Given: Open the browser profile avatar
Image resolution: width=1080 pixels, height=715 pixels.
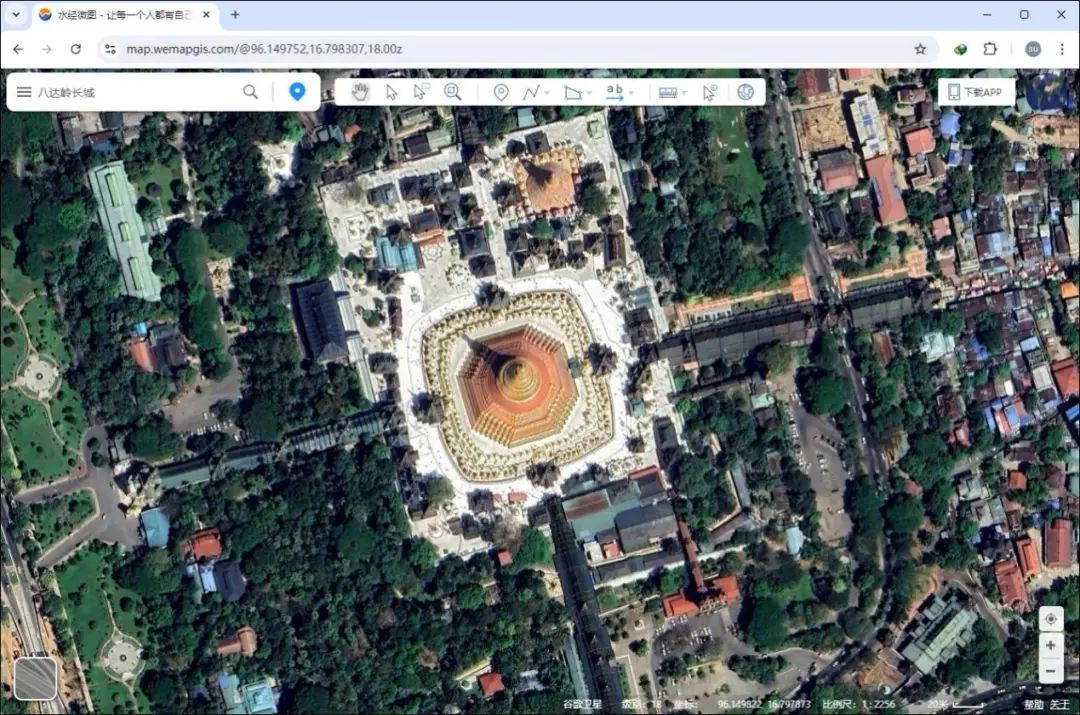Looking at the screenshot, I should tap(1032, 49).
